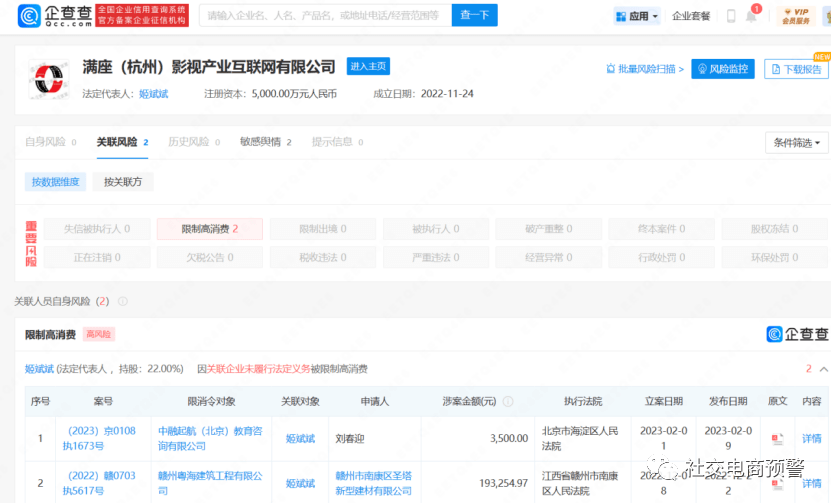Click the company search input field

coord(325,15)
